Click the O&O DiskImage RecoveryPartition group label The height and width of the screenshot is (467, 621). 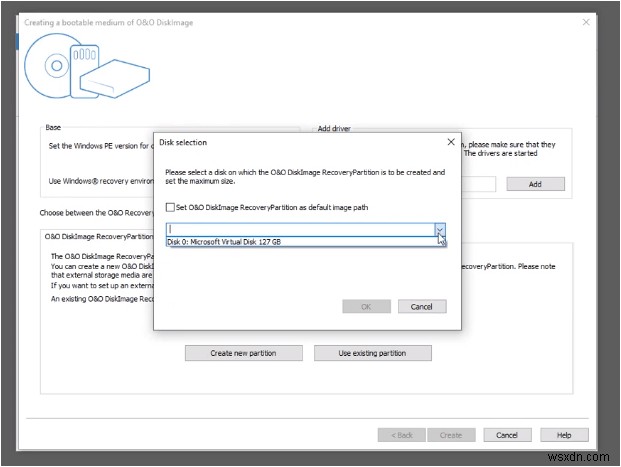[99, 236]
